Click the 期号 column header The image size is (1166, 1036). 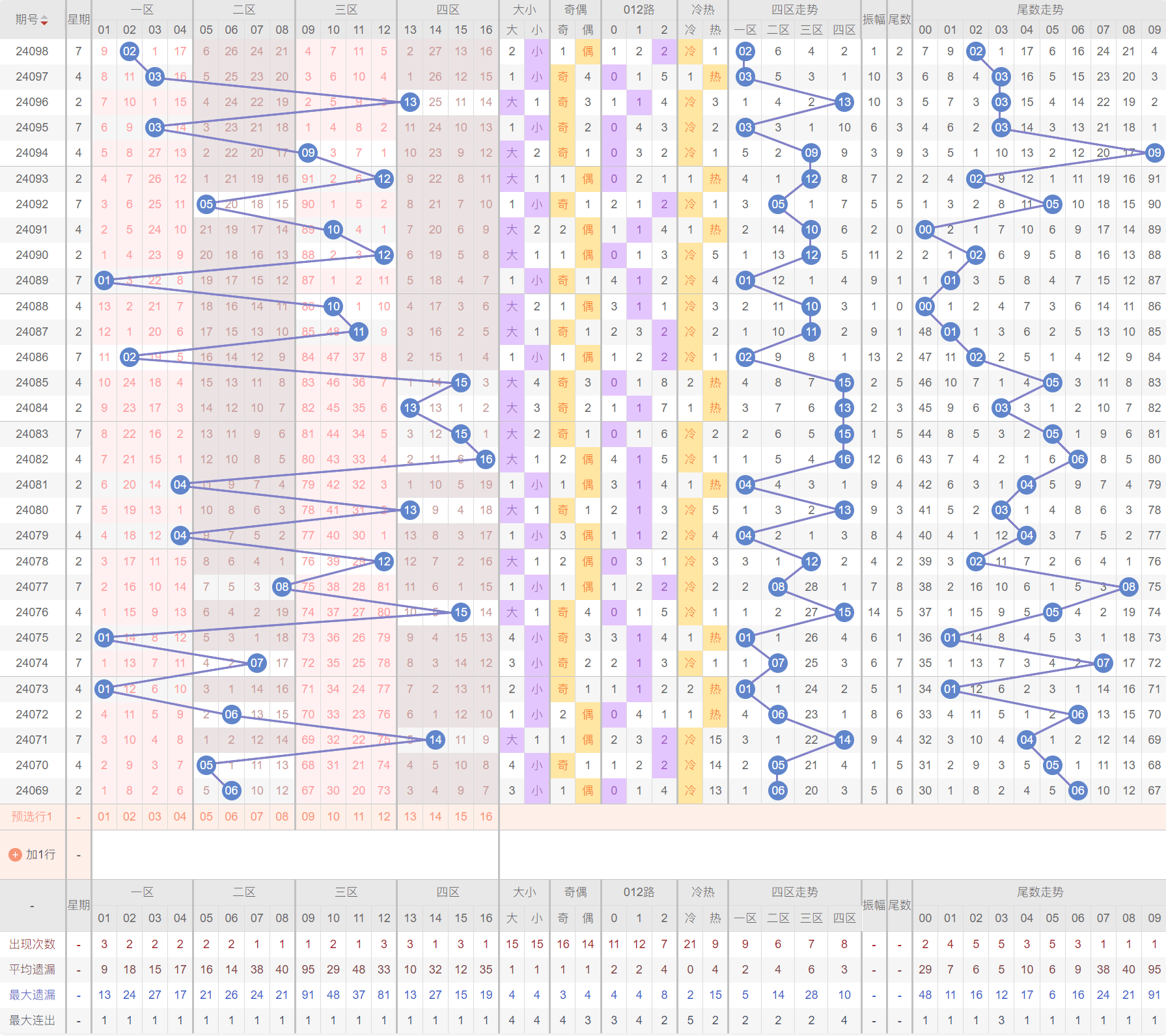point(27,20)
